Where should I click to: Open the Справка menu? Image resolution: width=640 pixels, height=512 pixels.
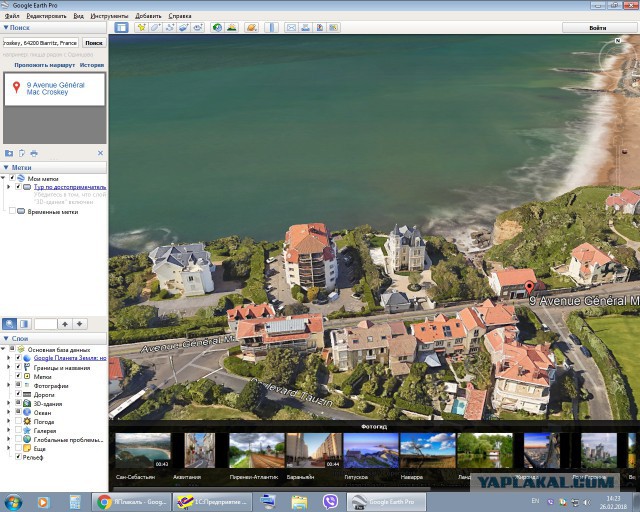point(180,16)
